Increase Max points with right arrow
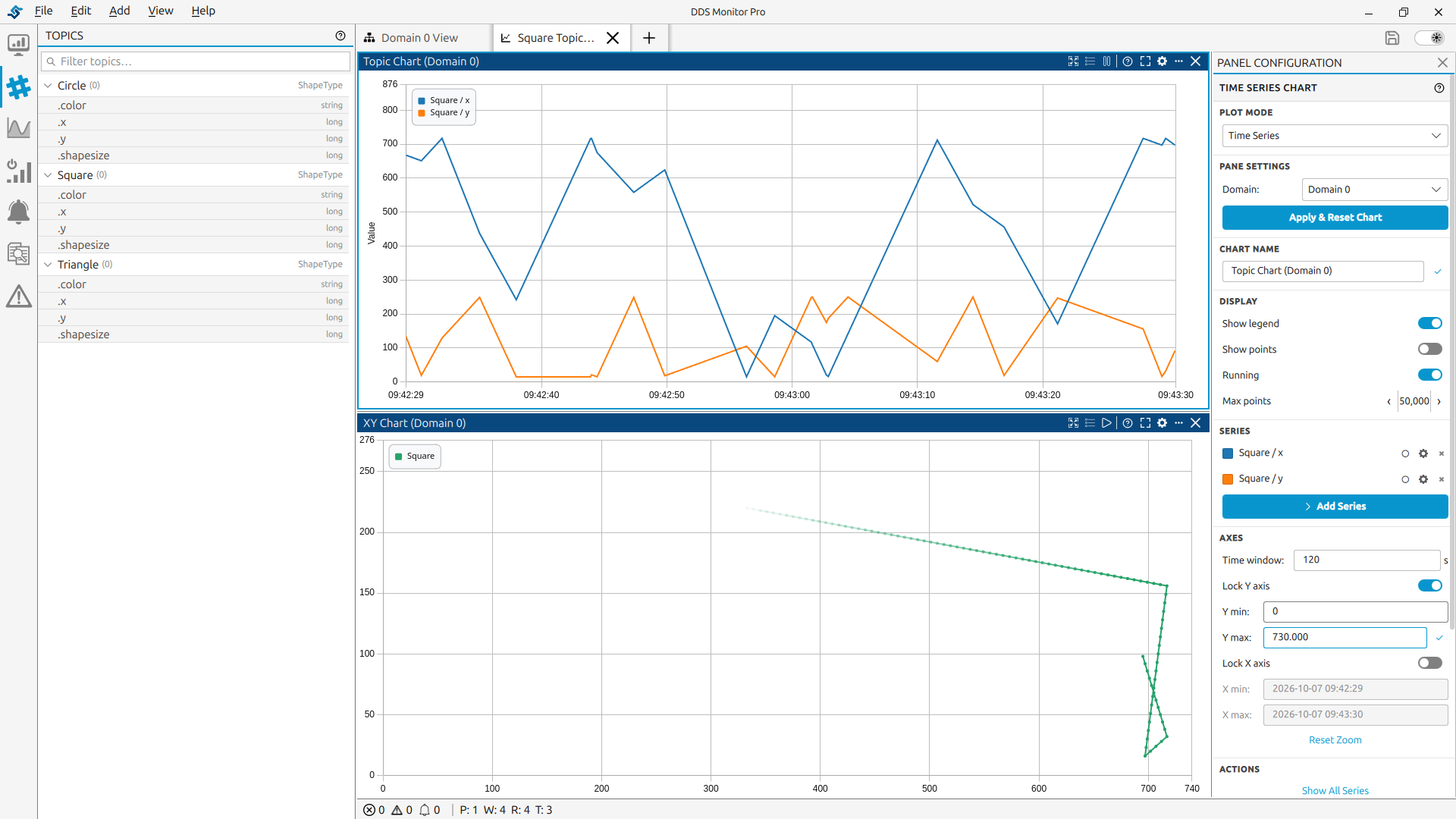The width and height of the screenshot is (1456, 819). (1439, 402)
